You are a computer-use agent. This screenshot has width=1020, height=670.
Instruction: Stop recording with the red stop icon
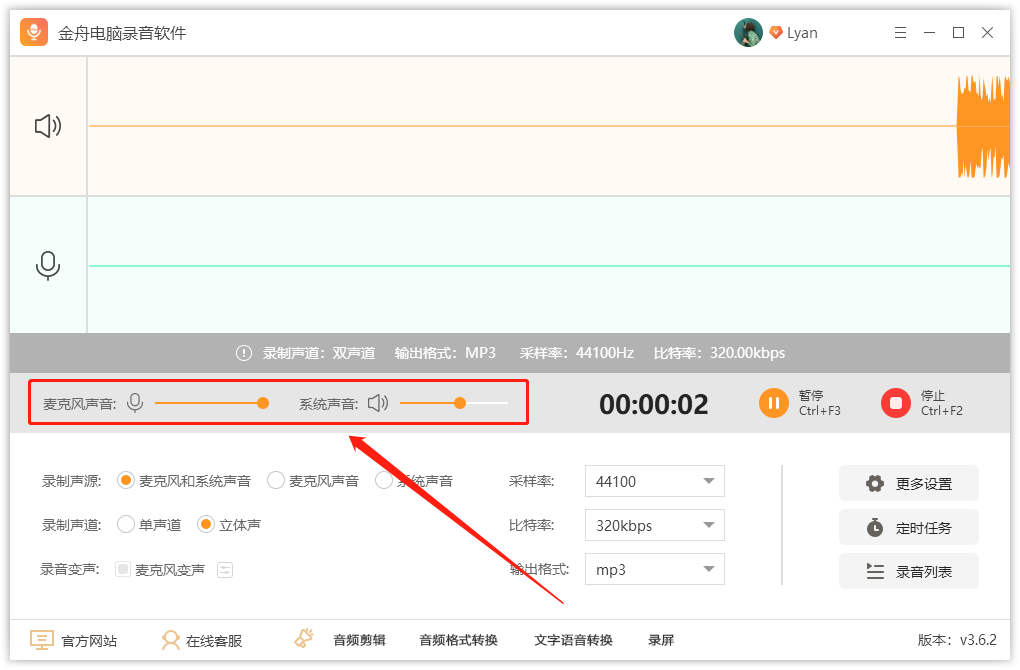point(895,403)
